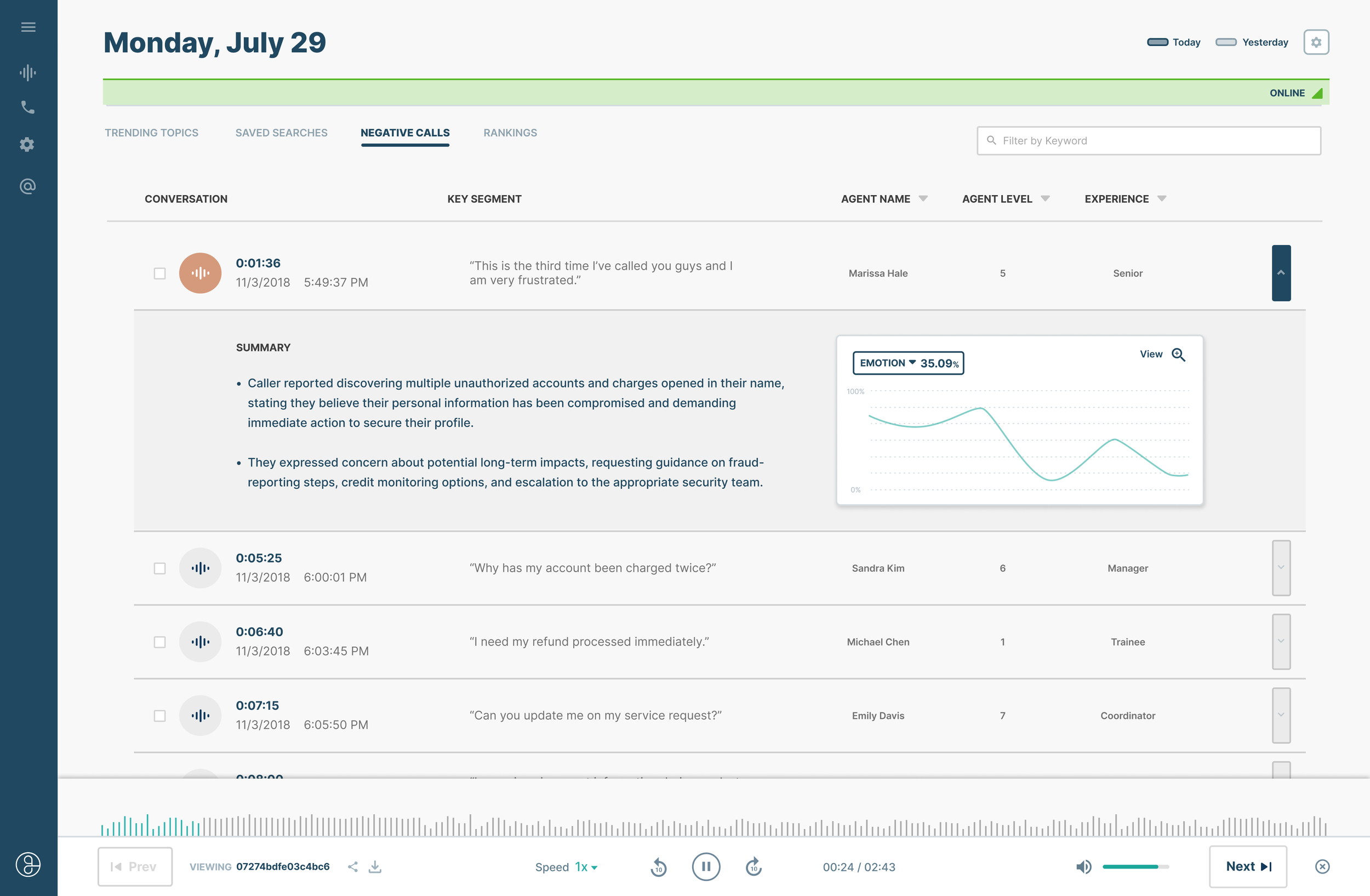The height and width of the screenshot is (896, 1370).
Task: Adjust the volume slider
Action: pos(1135,866)
